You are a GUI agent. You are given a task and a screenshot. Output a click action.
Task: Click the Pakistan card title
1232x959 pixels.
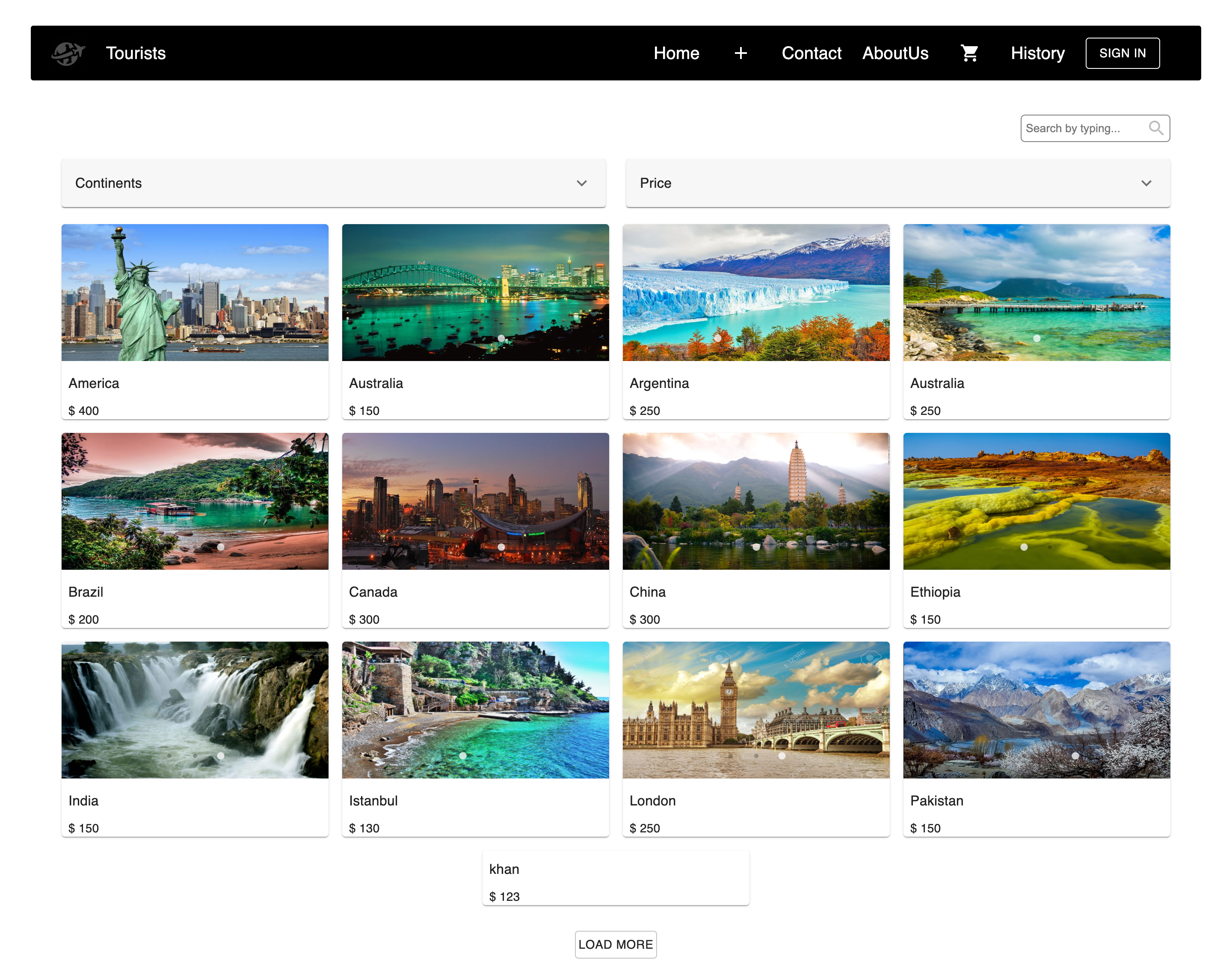pos(937,800)
